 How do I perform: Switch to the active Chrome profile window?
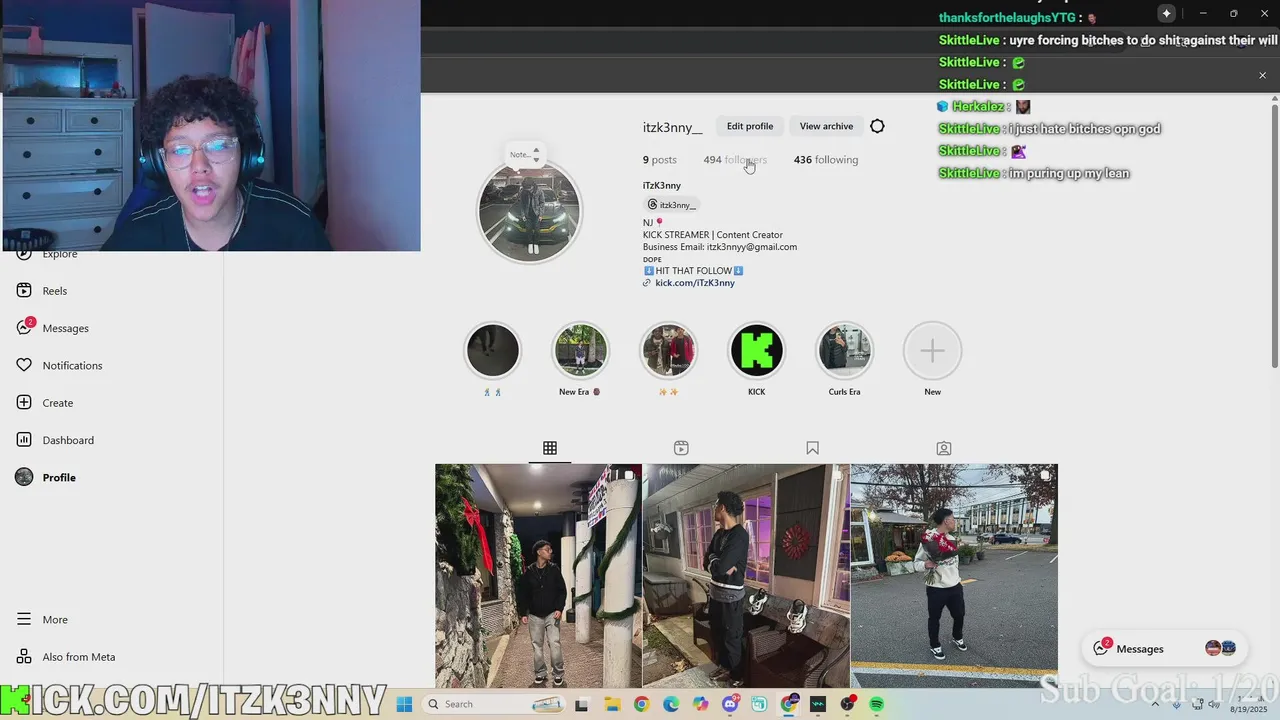[x=789, y=704]
